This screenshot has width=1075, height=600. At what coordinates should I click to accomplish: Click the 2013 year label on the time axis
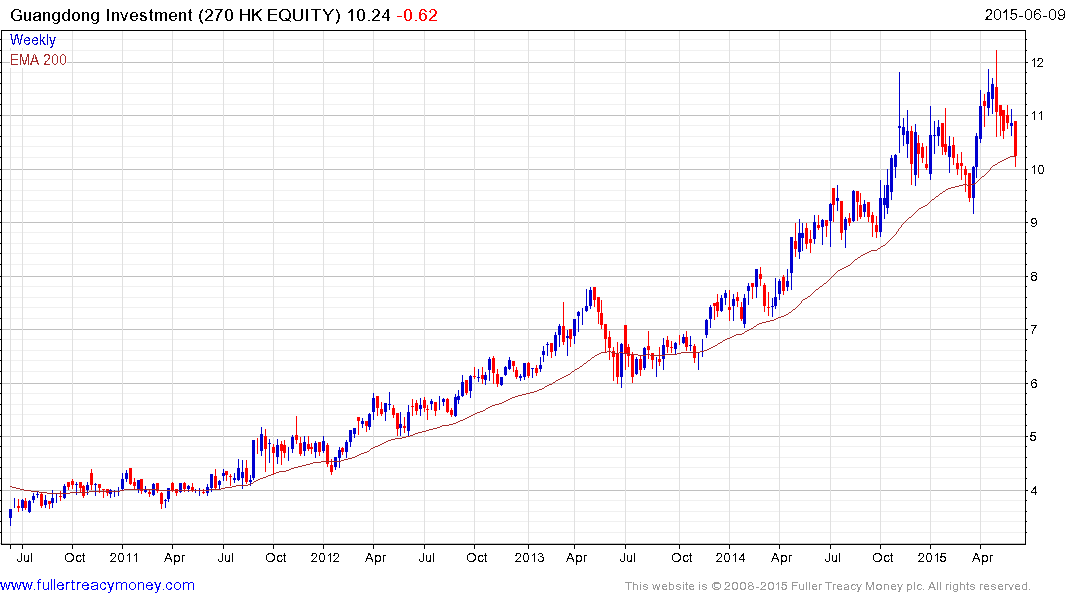529,557
